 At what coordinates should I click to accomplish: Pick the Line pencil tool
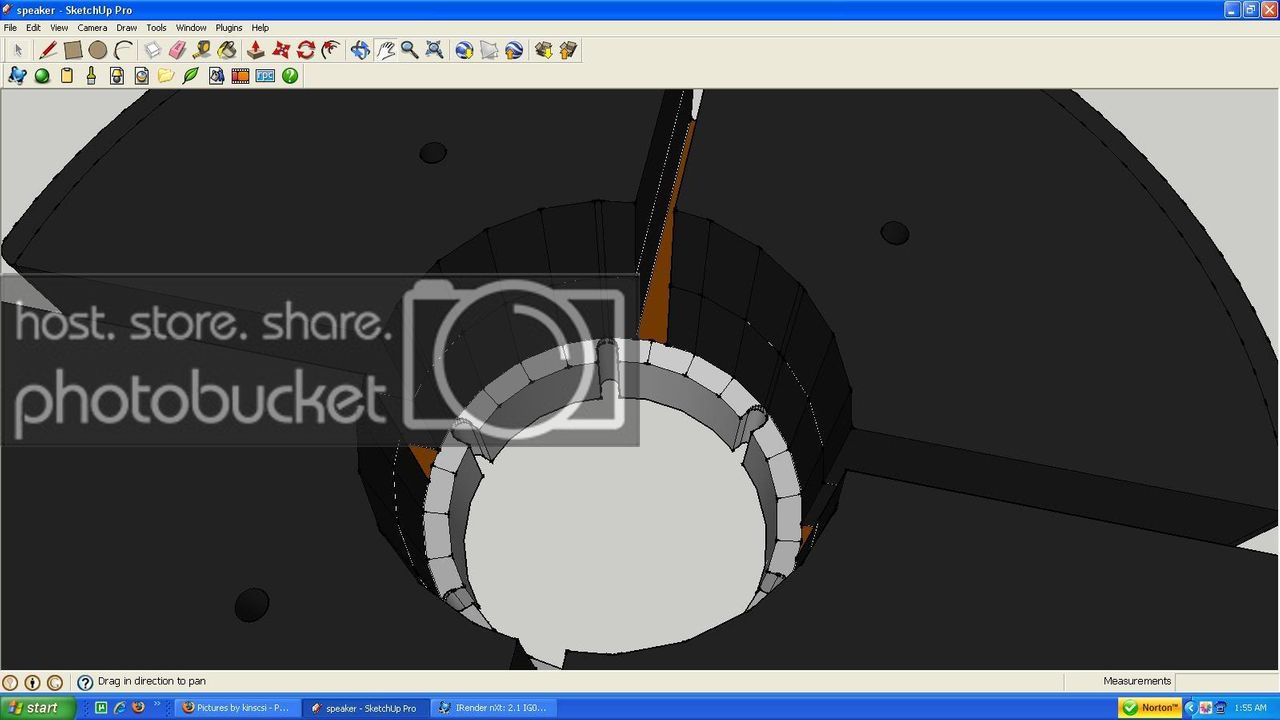(48, 50)
